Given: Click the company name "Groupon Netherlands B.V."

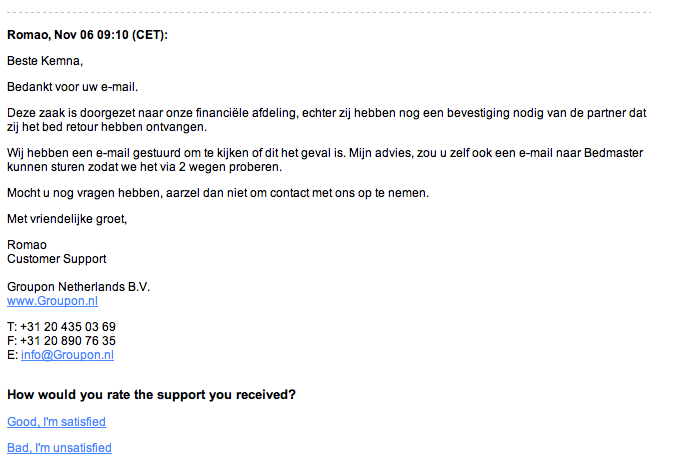Looking at the screenshot, I should pyautogui.click(x=78, y=287).
